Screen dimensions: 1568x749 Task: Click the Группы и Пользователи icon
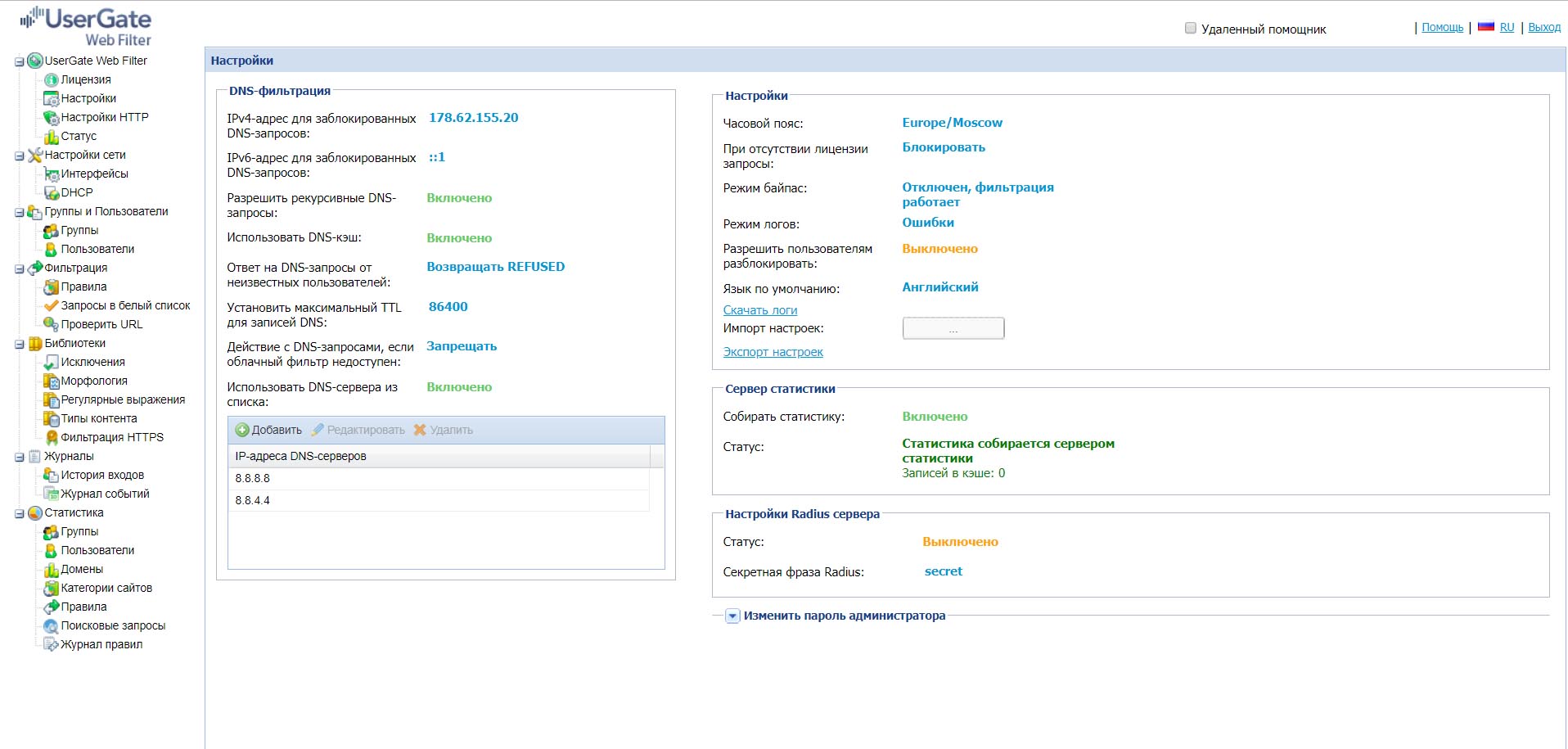(x=35, y=211)
